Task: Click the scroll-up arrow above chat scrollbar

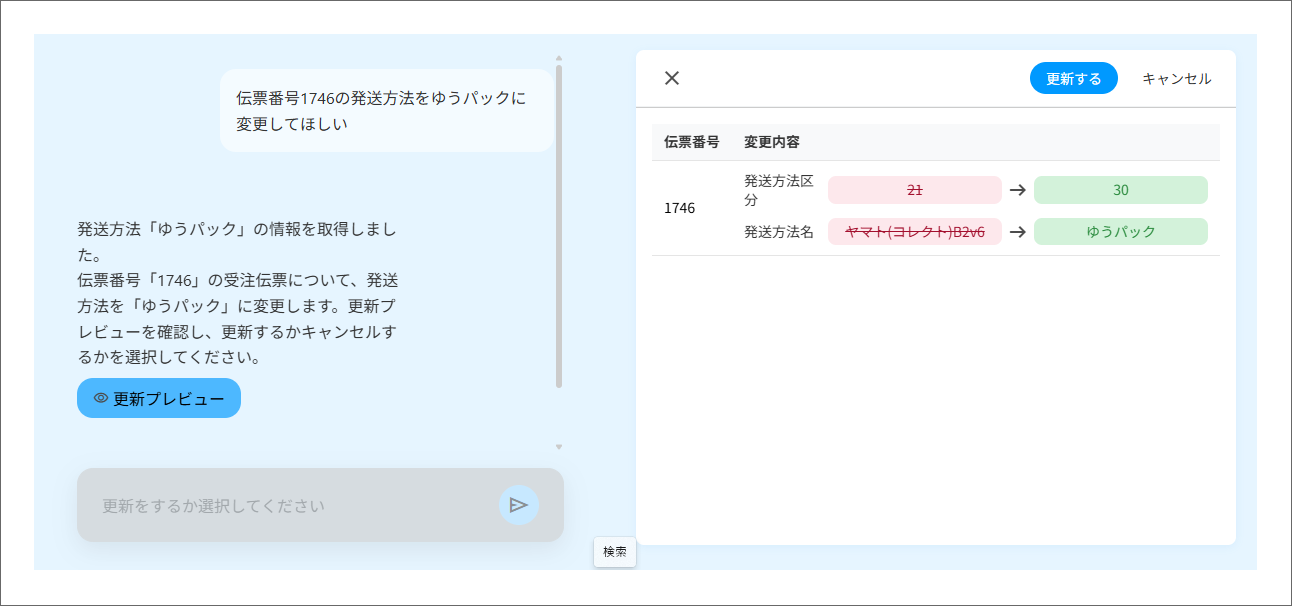Action: [559, 58]
